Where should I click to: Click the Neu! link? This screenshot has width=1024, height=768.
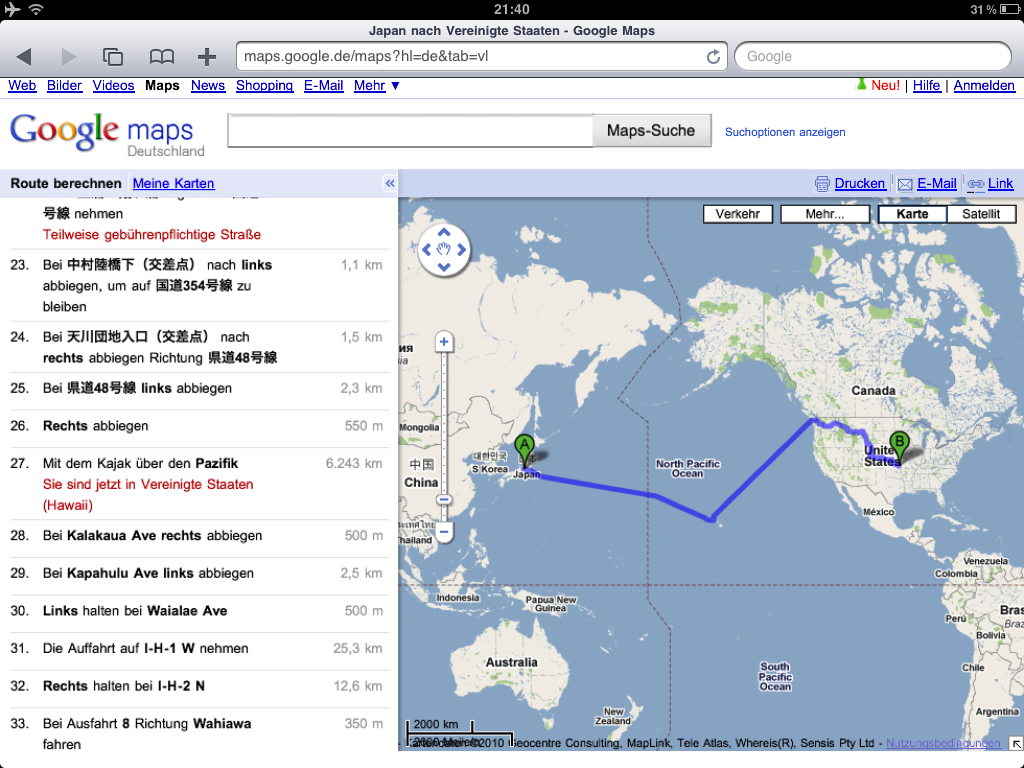[886, 86]
